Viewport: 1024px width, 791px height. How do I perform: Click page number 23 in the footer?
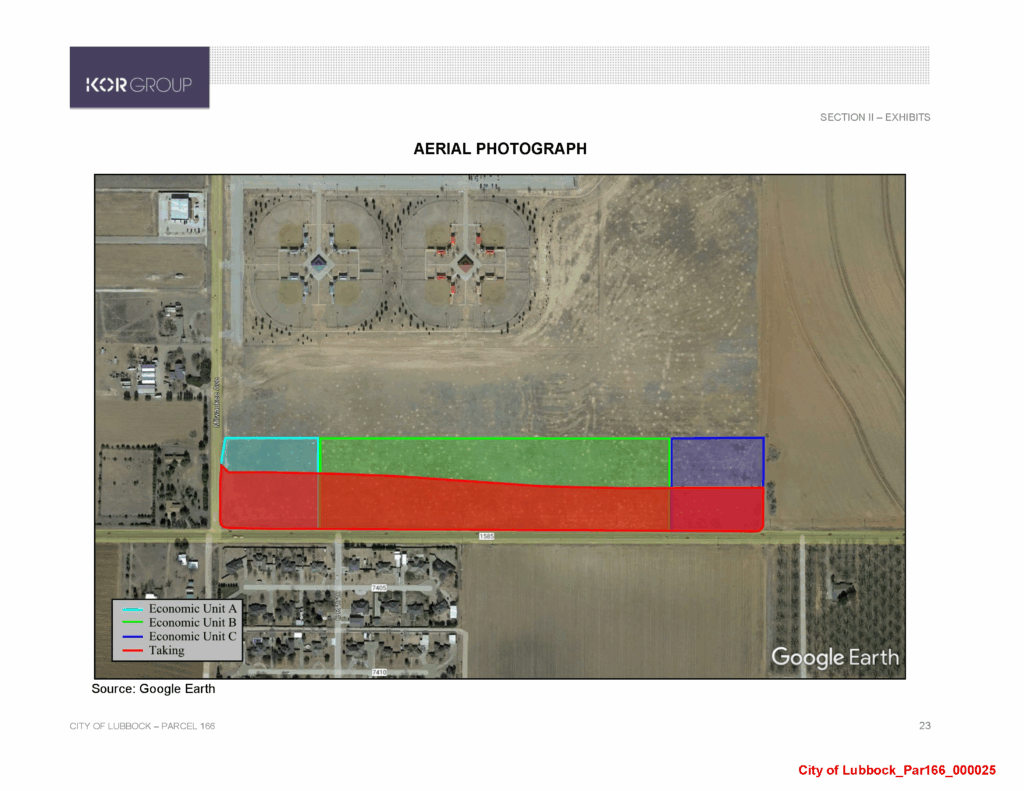924,725
